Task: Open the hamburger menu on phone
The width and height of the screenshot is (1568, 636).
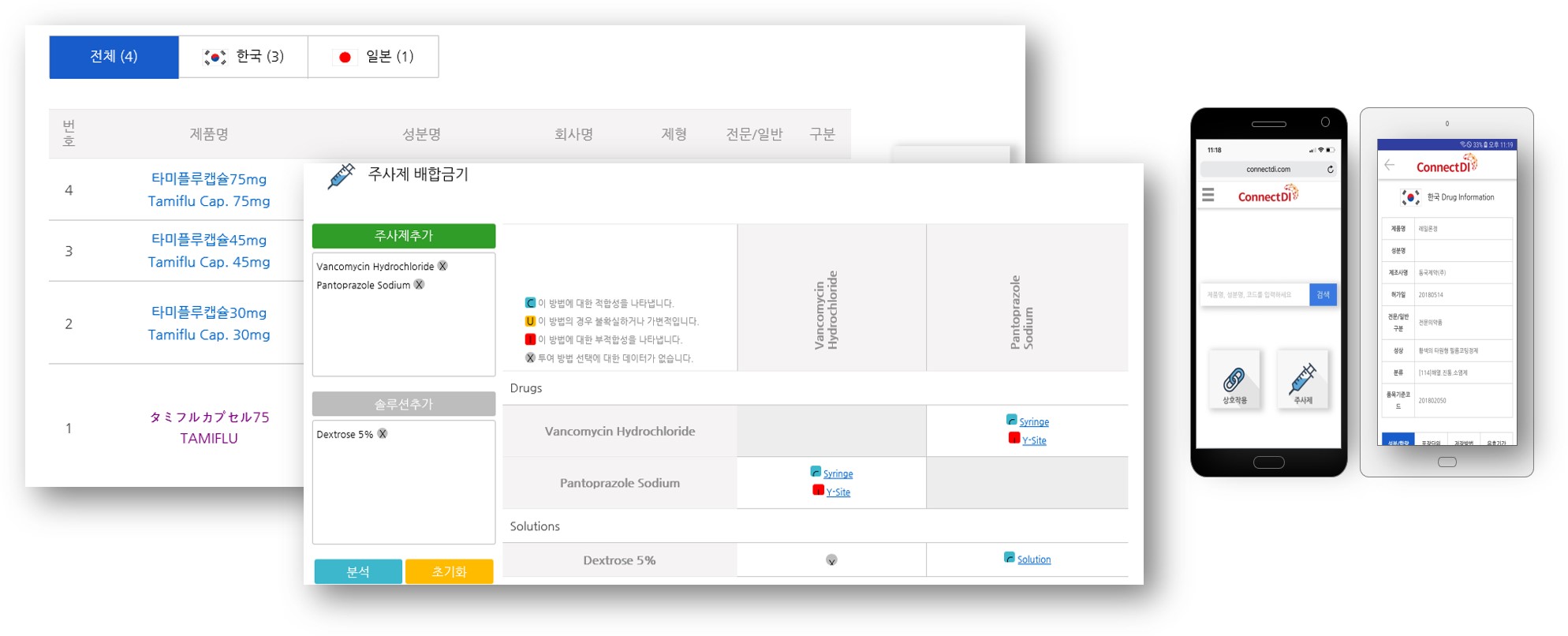Action: (x=1208, y=195)
